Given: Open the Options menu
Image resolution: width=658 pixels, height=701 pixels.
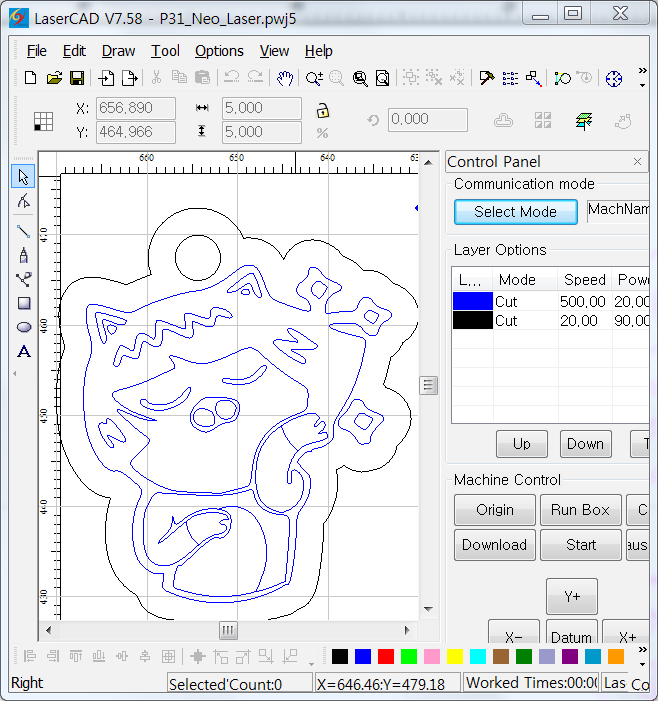Looking at the screenshot, I should point(219,51).
